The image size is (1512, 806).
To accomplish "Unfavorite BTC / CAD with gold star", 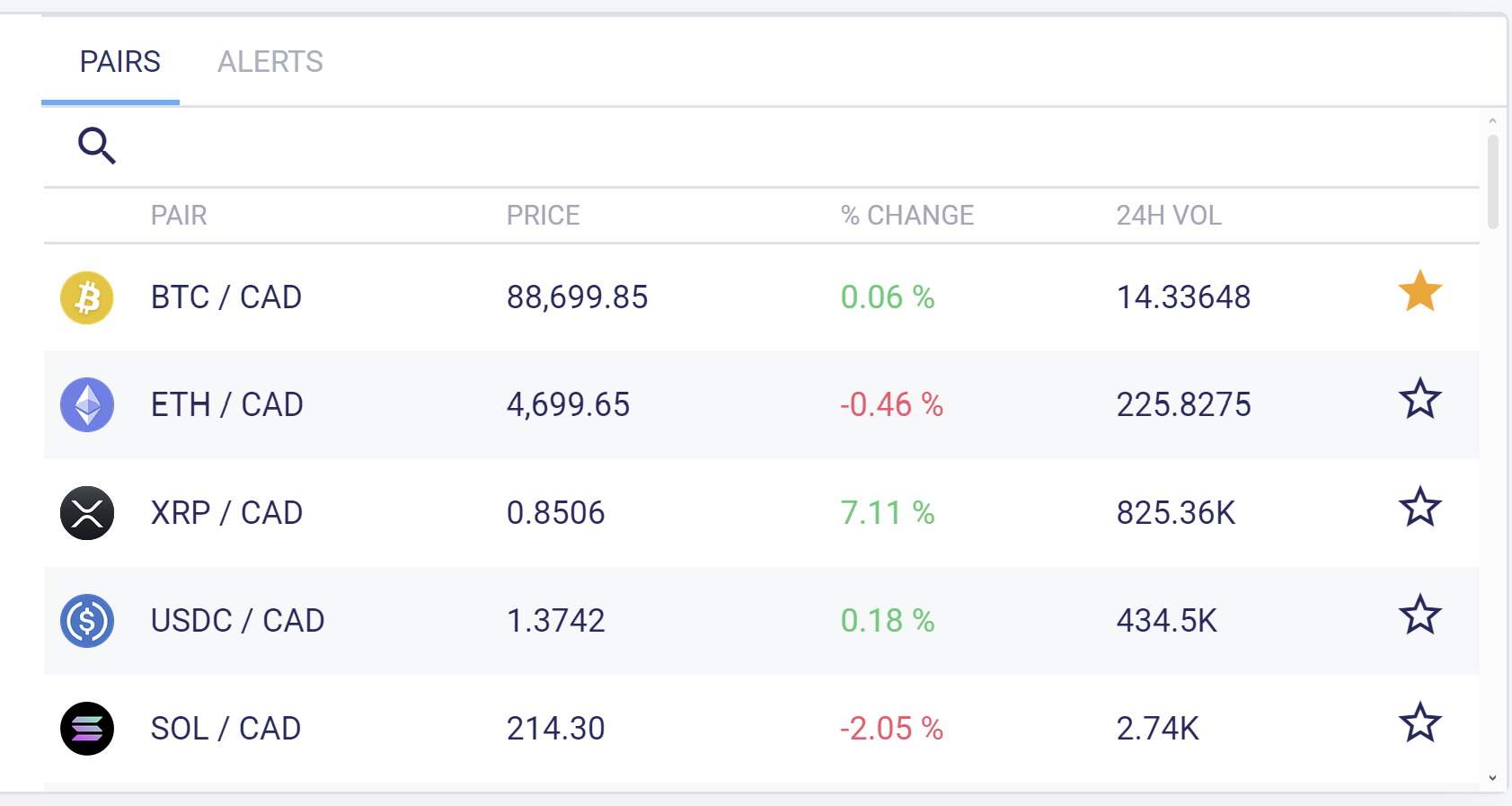I will click(x=1419, y=292).
